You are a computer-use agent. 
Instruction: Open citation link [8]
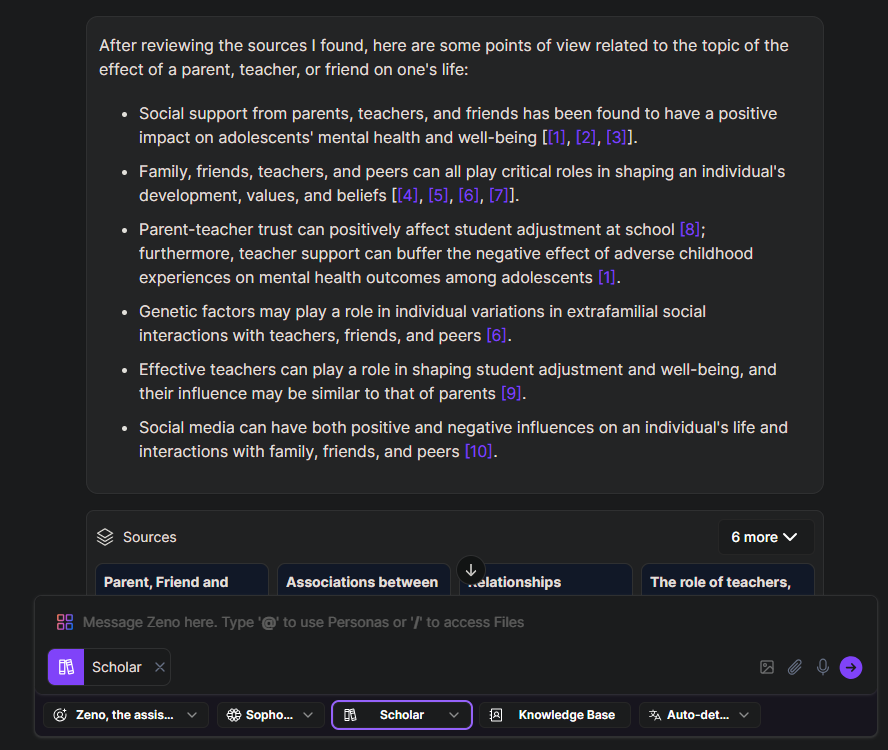click(x=689, y=229)
